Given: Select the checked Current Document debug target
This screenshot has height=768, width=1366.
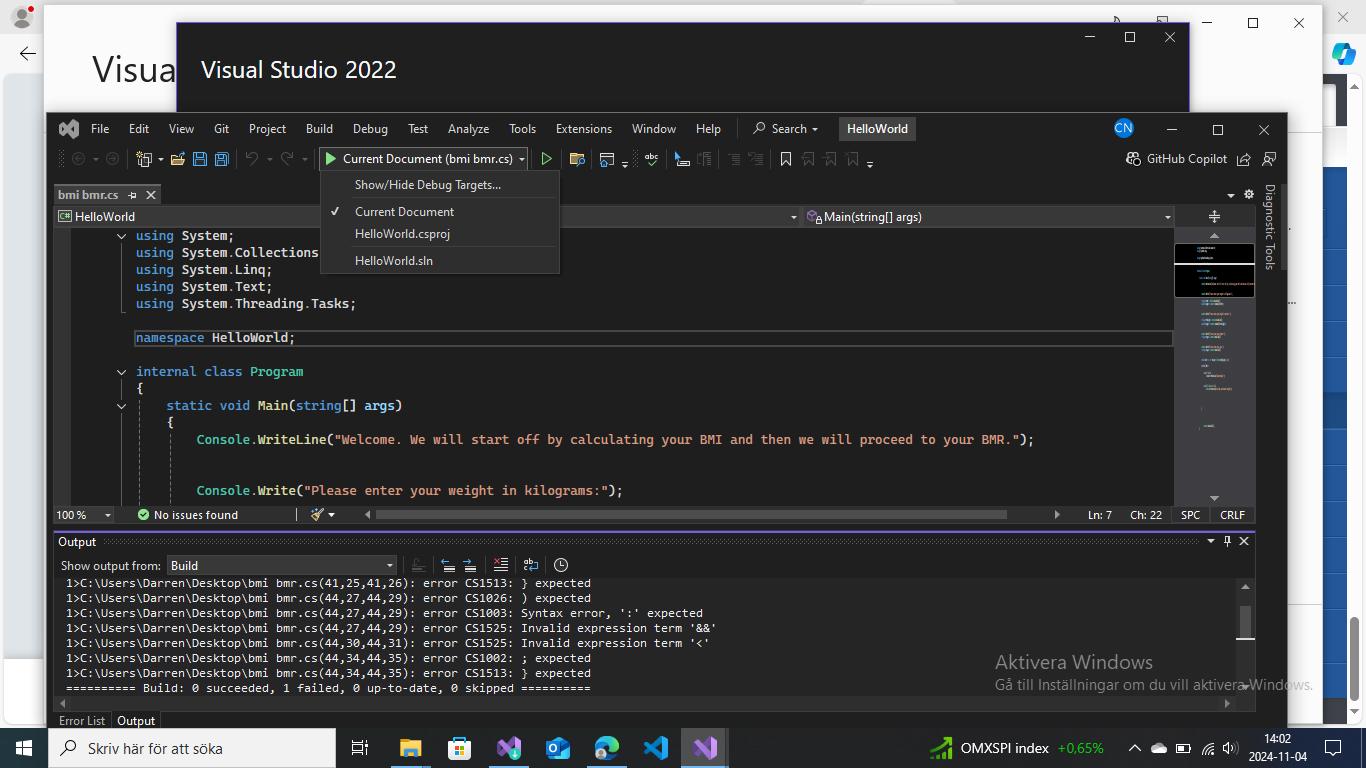Looking at the screenshot, I should 404,212.
